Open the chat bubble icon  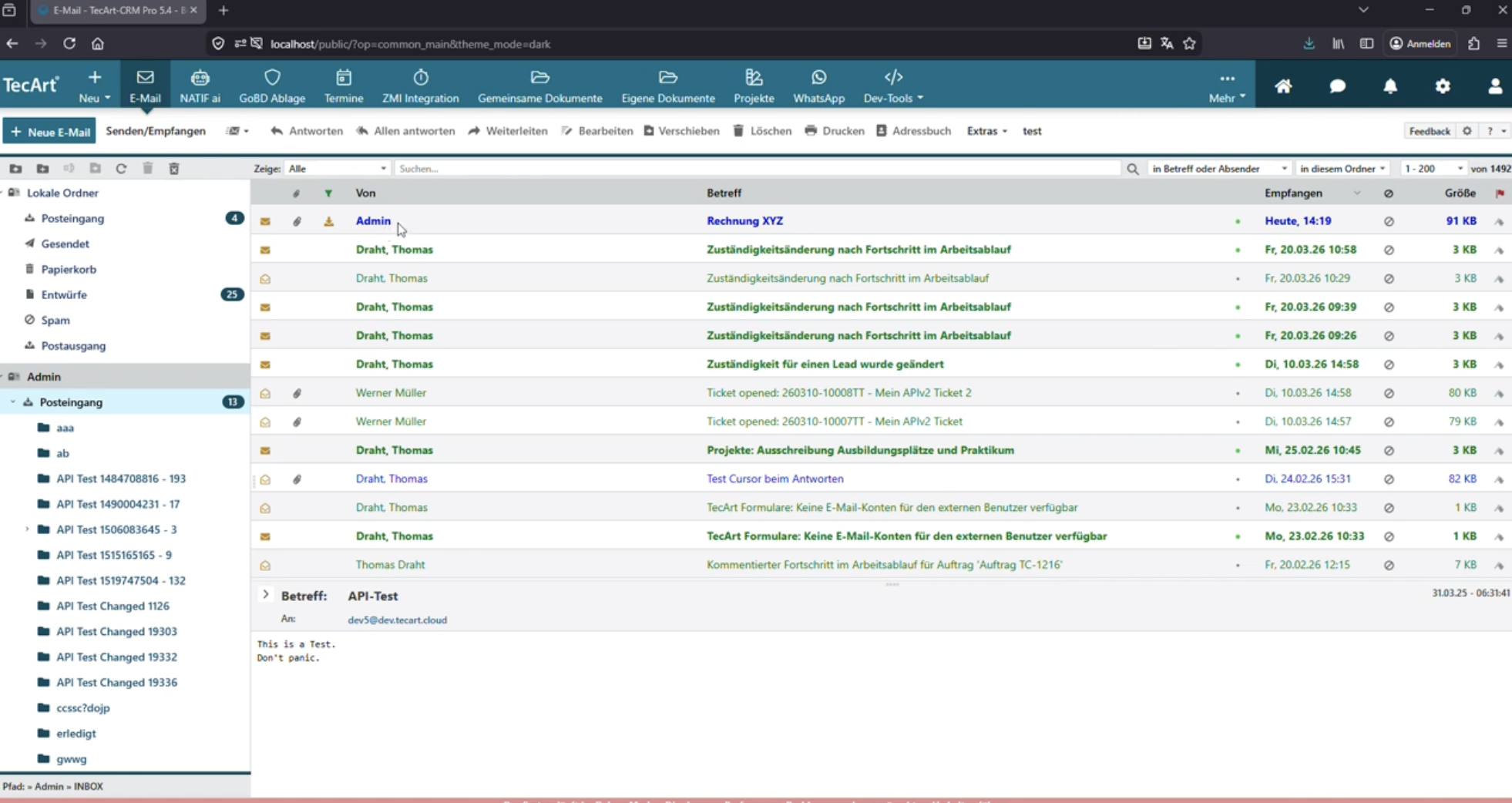[x=1337, y=86]
